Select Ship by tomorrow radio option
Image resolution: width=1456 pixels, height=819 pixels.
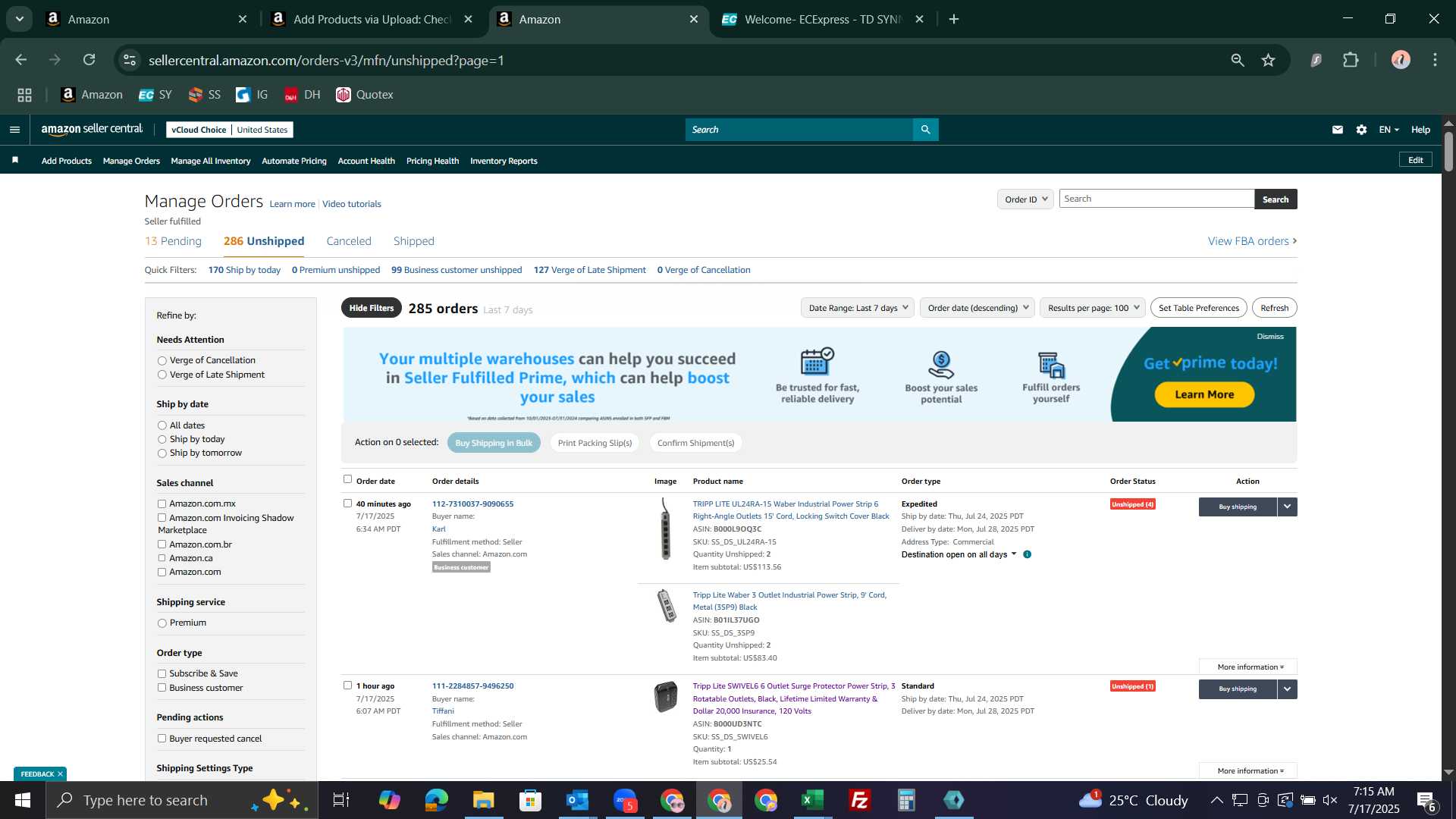click(162, 453)
